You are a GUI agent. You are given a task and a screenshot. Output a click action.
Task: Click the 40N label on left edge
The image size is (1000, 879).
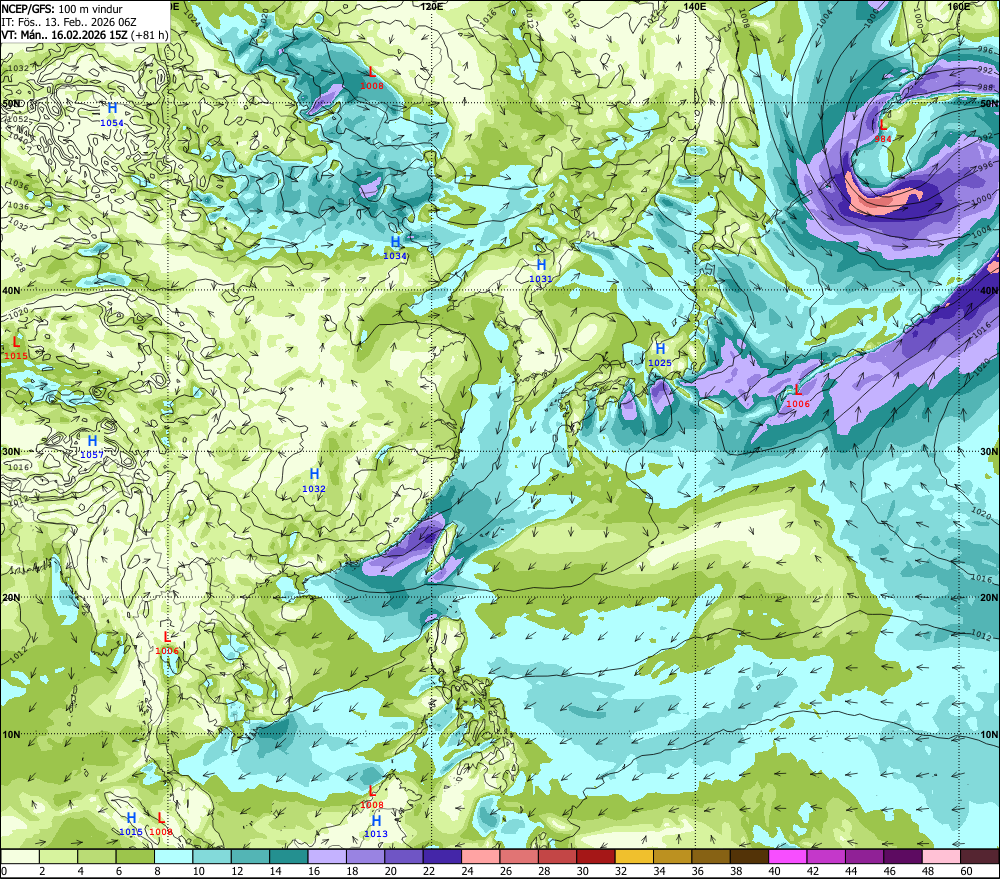pyautogui.click(x=11, y=290)
